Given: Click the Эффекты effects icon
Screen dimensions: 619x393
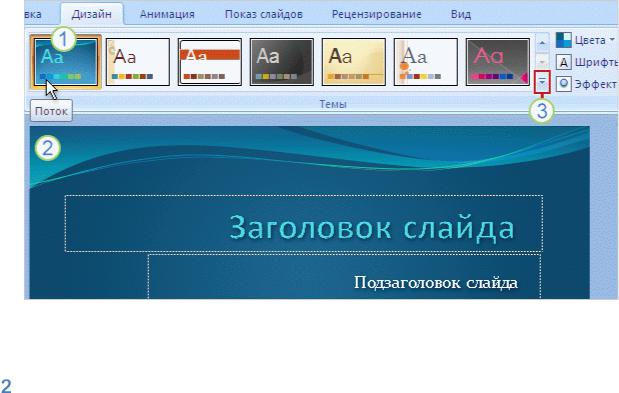Looking at the screenshot, I should [x=564, y=84].
